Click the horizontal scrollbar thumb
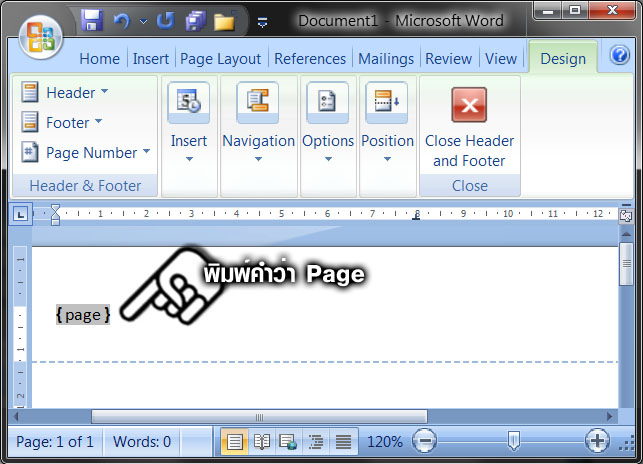 tap(259, 417)
